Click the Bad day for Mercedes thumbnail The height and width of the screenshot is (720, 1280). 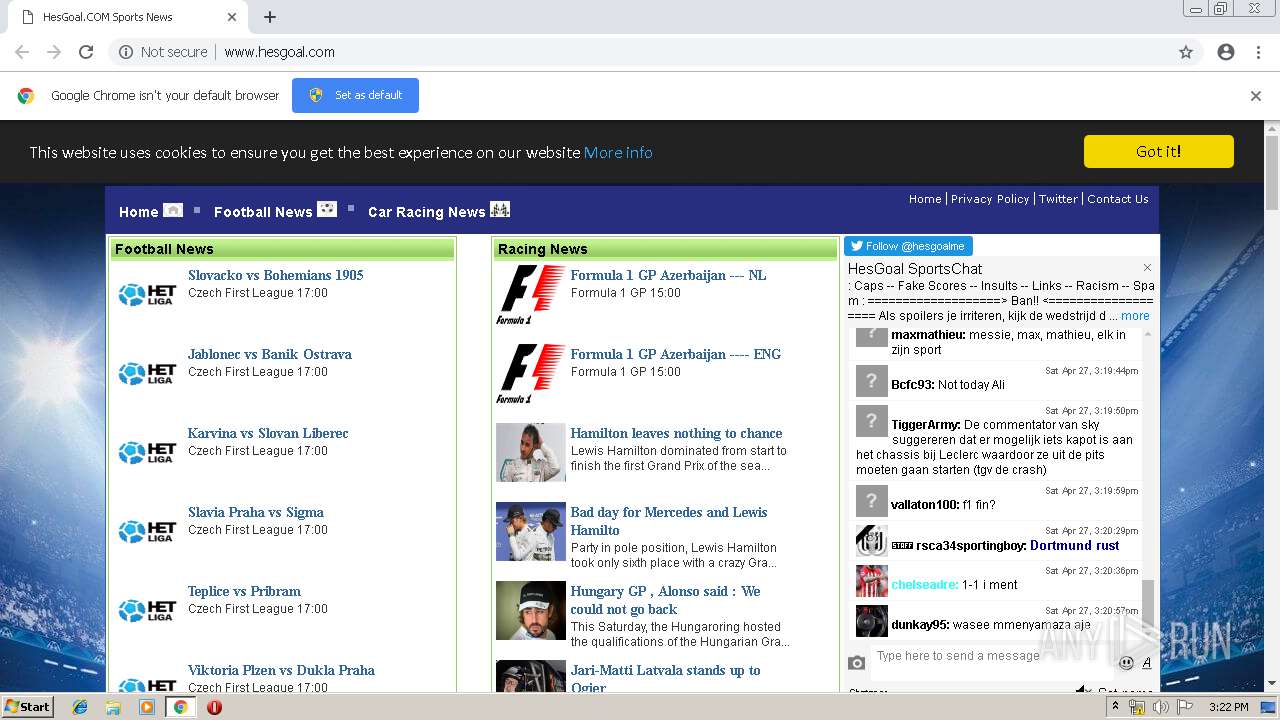531,531
